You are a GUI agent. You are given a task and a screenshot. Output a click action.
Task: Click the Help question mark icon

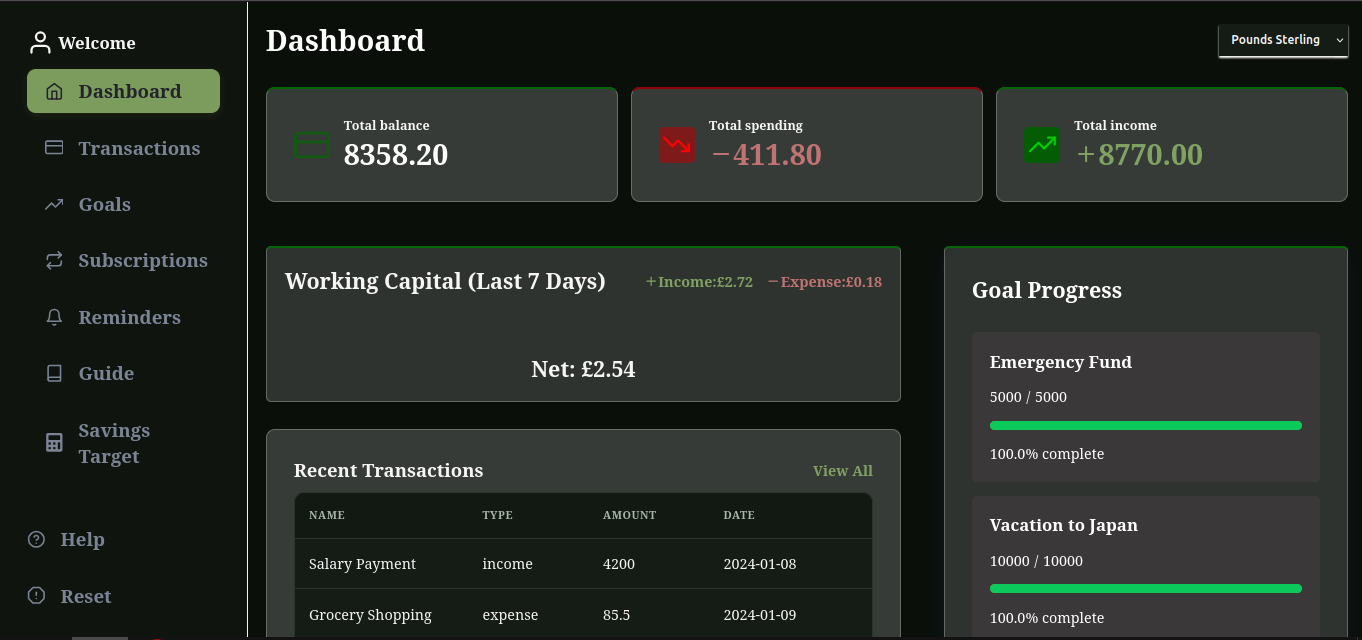(x=37, y=540)
